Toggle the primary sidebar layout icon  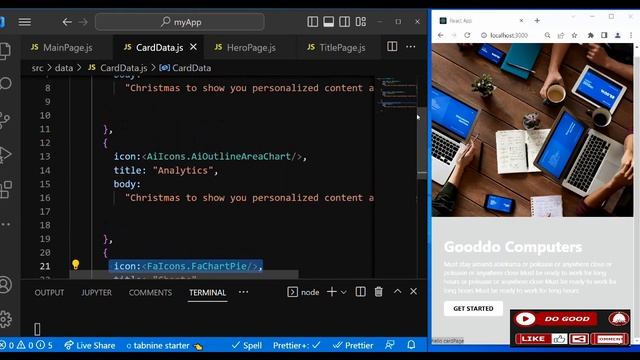(x=313, y=22)
